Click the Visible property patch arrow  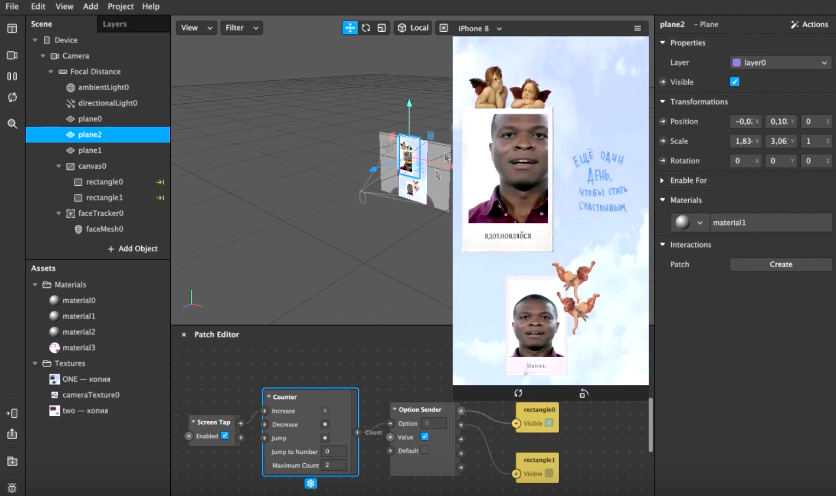pyautogui.click(x=663, y=82)
